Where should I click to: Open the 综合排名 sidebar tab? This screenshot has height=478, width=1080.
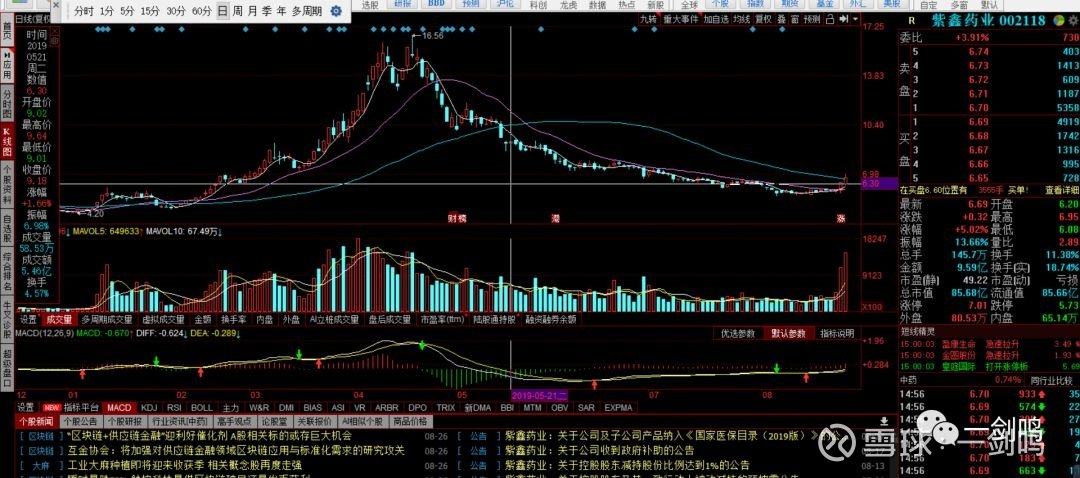click(x=7, y=269)
